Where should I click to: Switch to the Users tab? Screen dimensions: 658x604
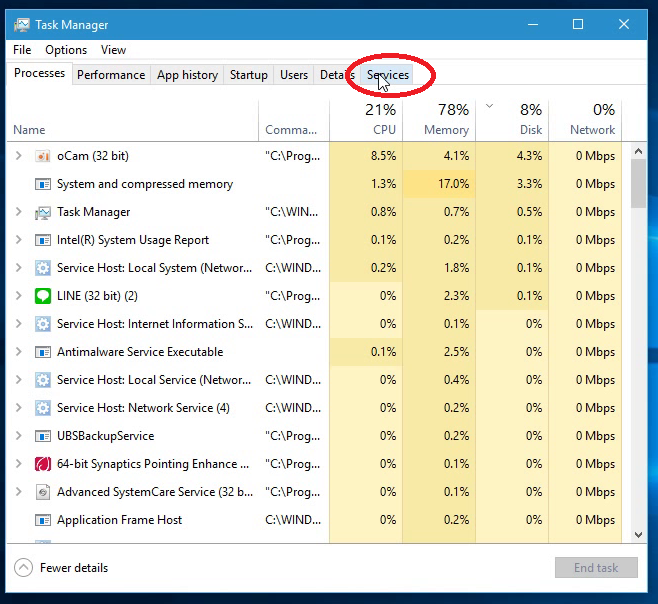294,75
